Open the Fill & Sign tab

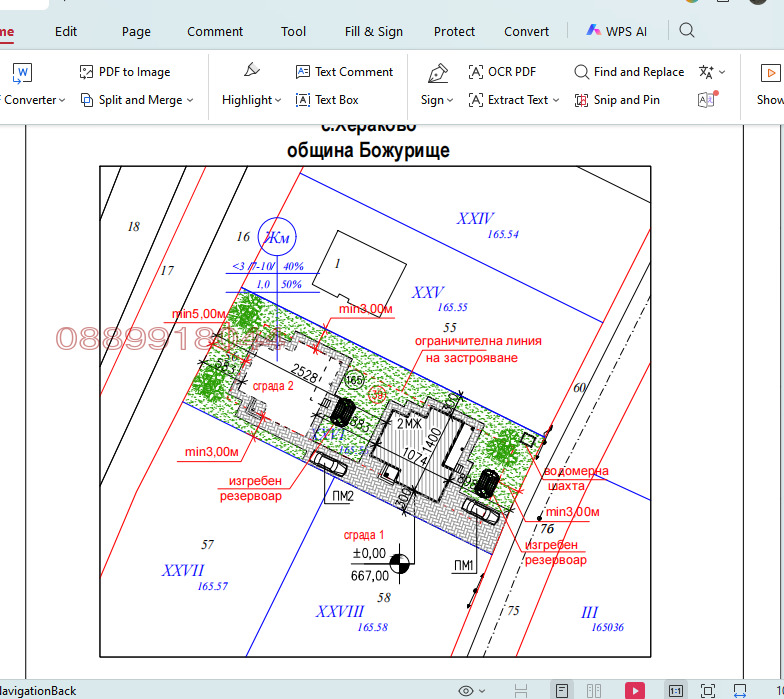[x=374, y=32]
